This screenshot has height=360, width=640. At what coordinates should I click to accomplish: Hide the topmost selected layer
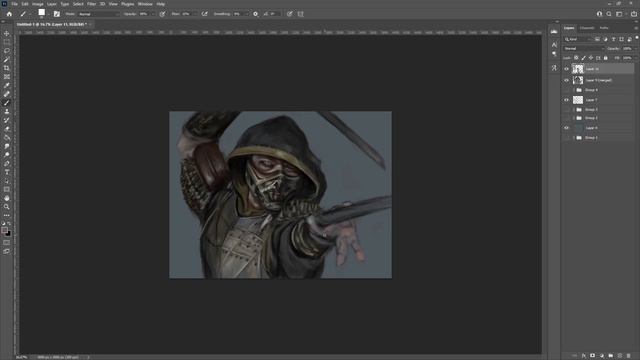567,69
